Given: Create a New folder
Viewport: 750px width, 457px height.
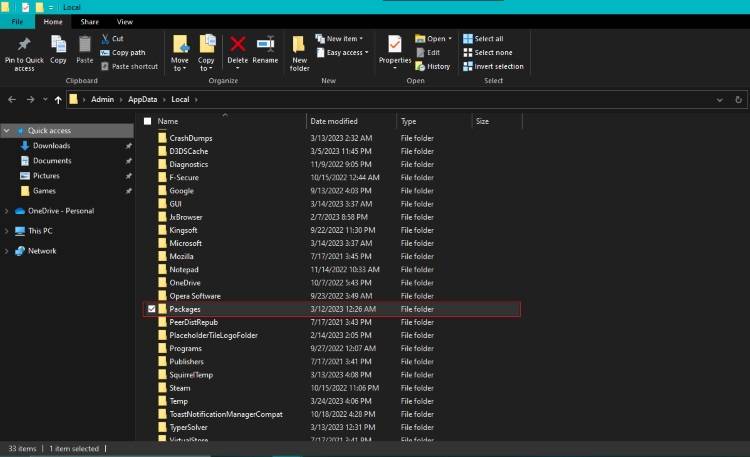Looking at the screenshot, I should (299, 54).
